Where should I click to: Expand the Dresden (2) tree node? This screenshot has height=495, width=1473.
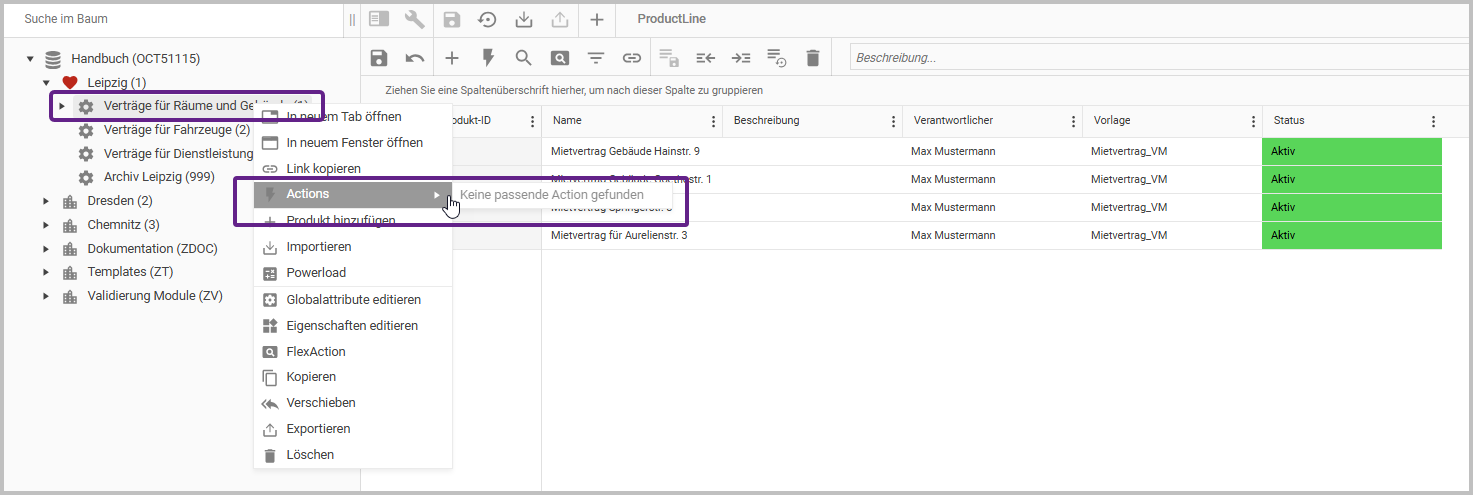tap(45, 201)
